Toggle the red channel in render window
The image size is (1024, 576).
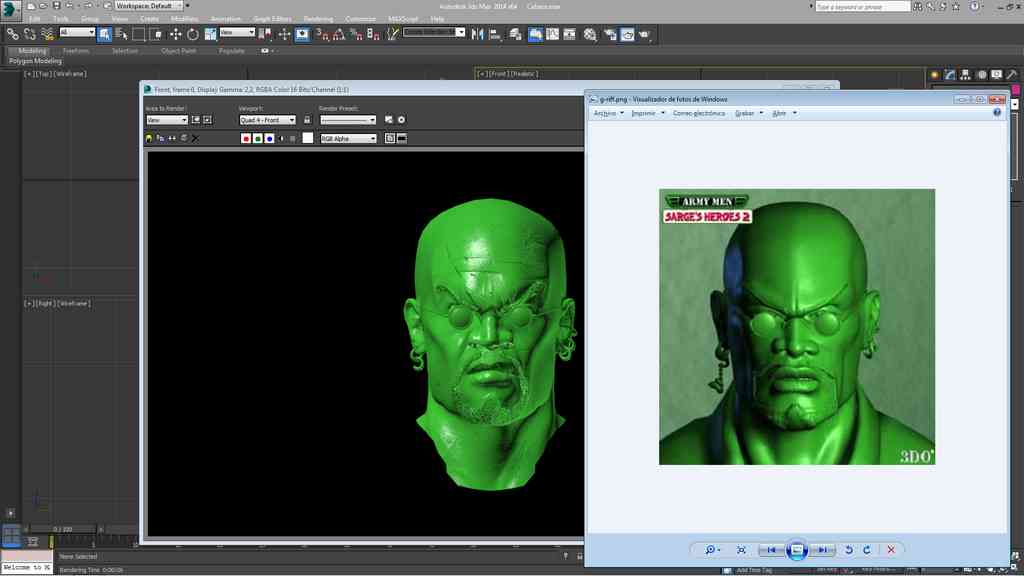(246, 139)
